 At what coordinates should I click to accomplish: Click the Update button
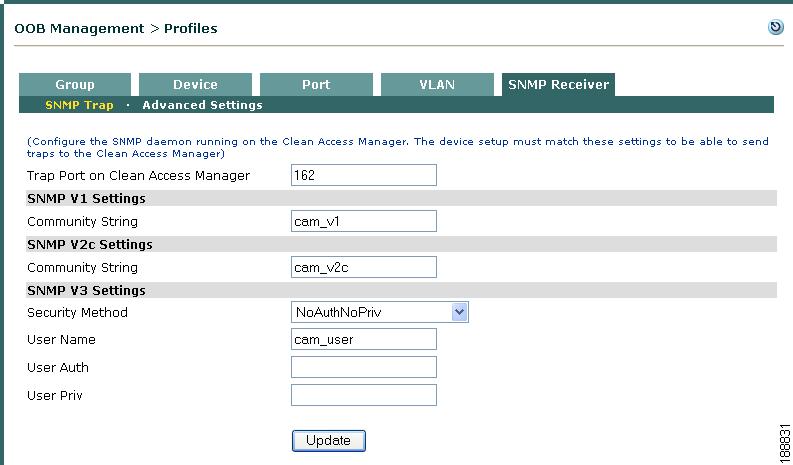328,441
